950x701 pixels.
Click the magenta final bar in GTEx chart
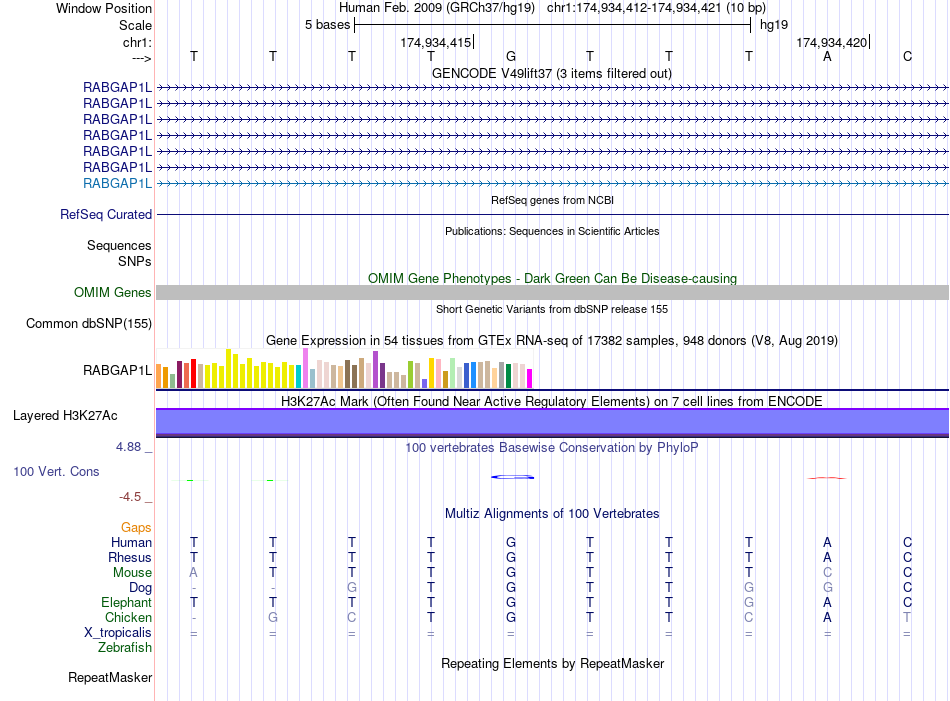coord(530,379)
